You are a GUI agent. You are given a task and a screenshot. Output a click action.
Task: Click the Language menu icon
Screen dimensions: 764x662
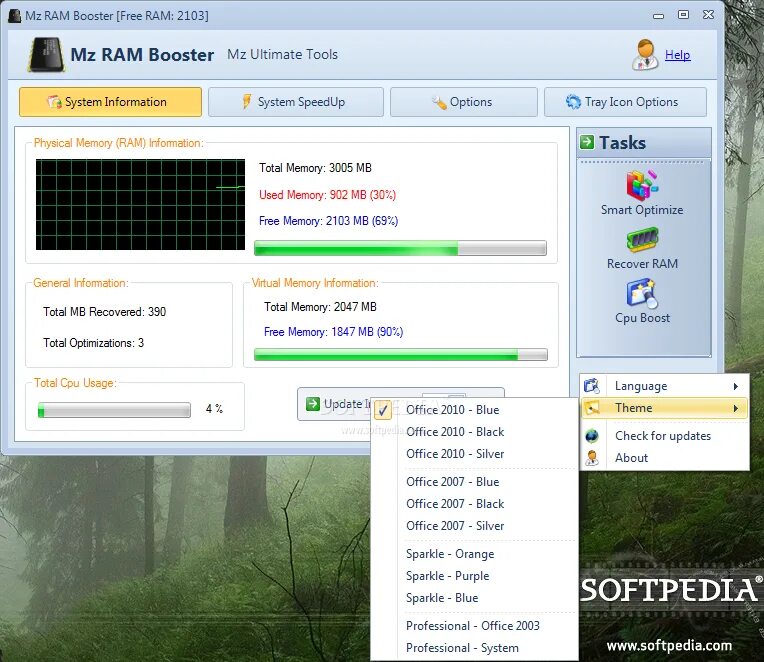(x=592, y=385)
